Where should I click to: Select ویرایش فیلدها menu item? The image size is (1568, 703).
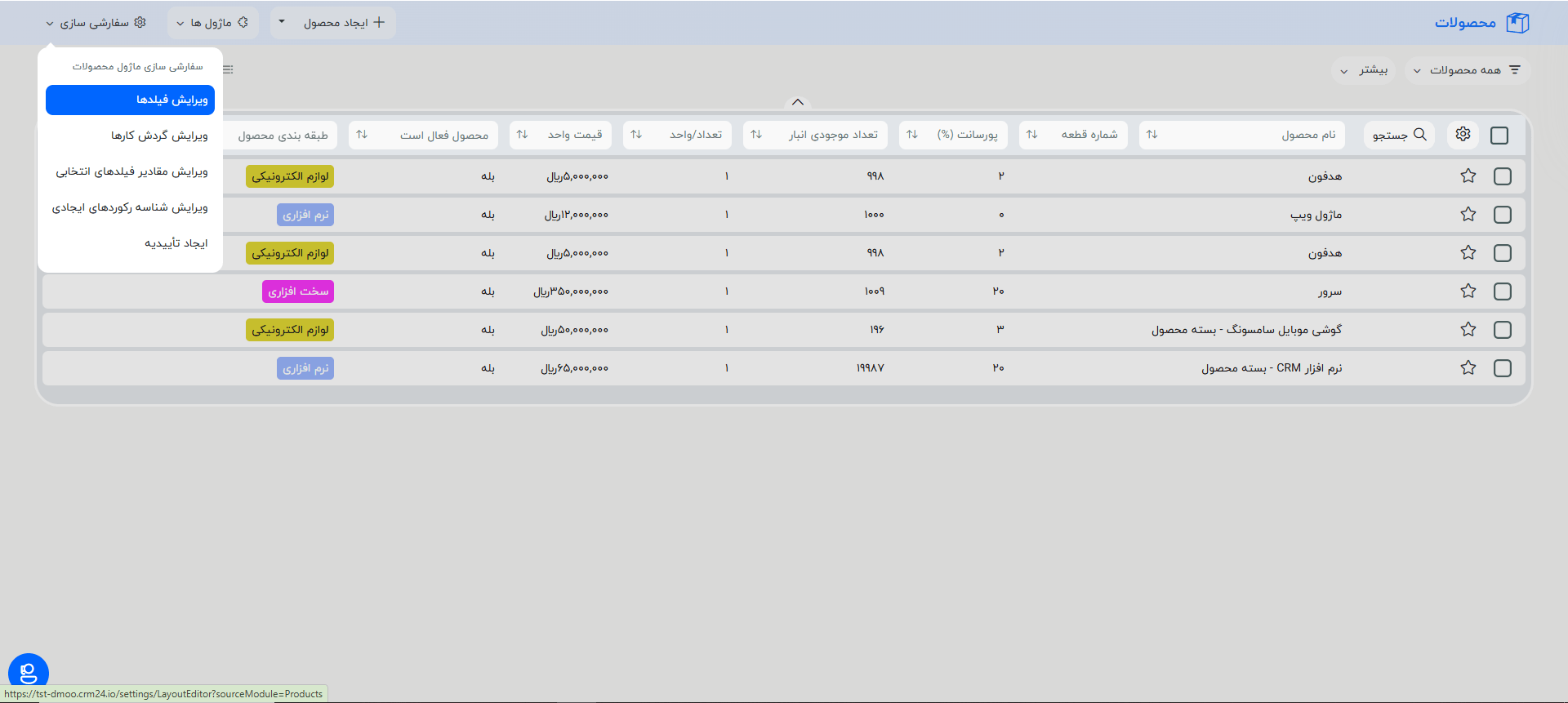[130, 100]
